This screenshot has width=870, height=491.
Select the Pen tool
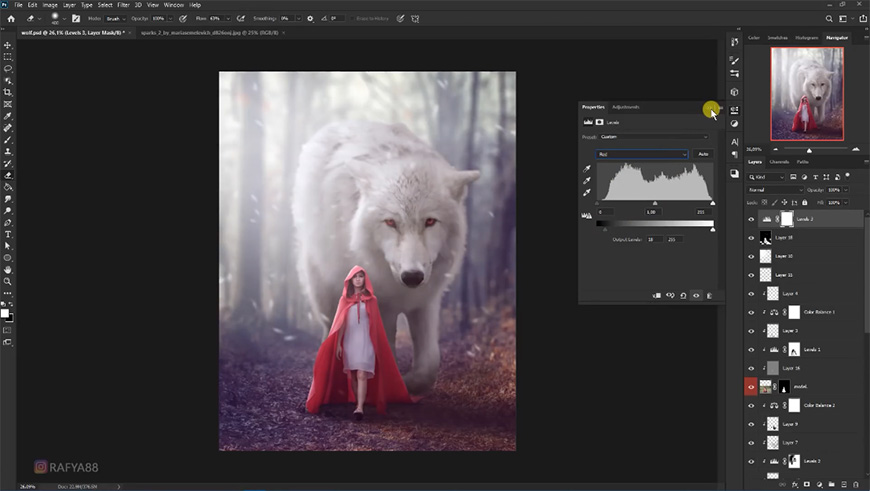click(x=8, y=222)
